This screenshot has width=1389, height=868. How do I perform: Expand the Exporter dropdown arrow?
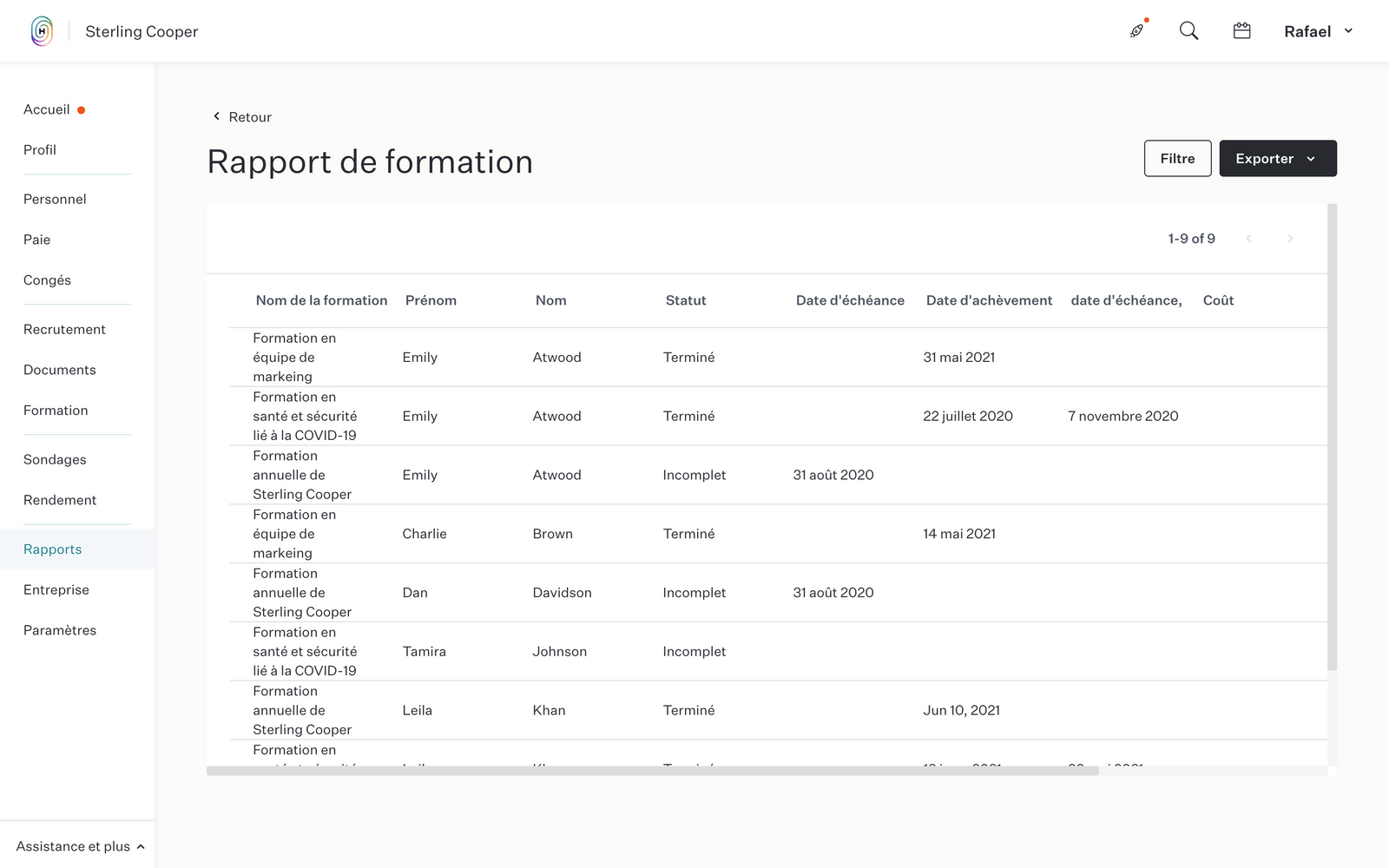[x=1311, y=158]
